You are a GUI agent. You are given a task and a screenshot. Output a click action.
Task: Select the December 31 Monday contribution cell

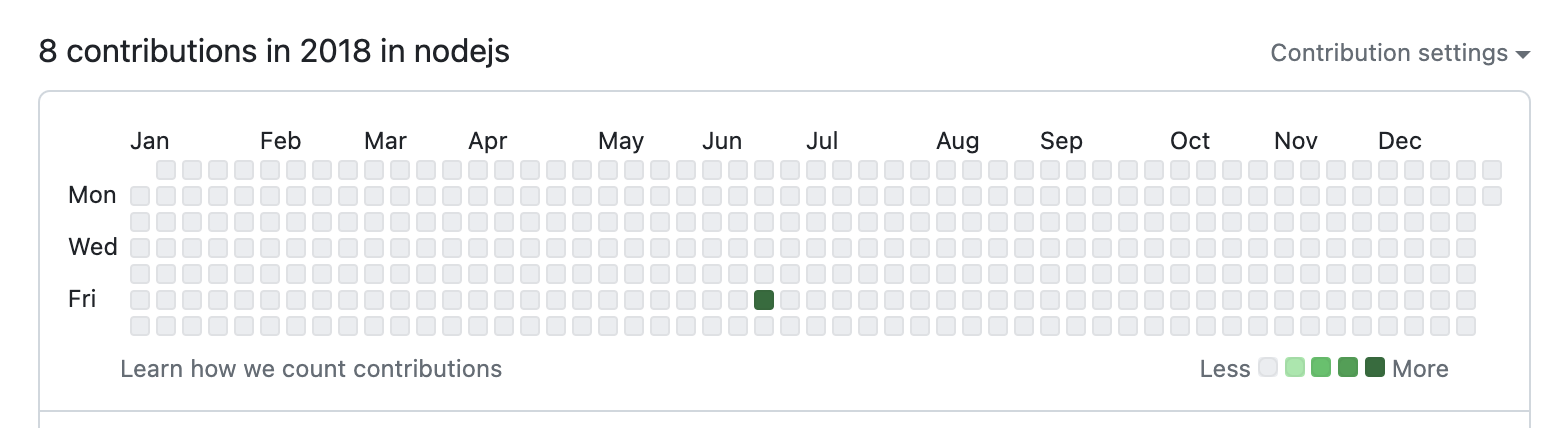click(1492, 195)
